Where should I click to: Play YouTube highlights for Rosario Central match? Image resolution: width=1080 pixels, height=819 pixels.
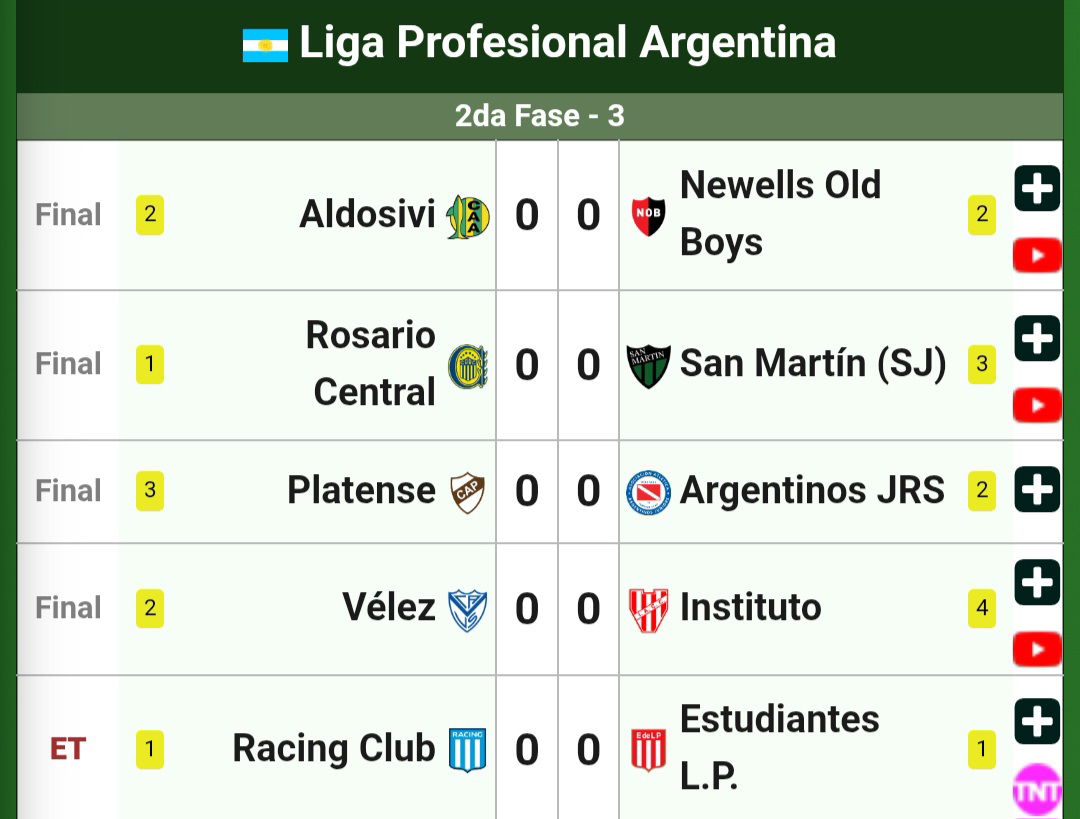point(1037,405)
